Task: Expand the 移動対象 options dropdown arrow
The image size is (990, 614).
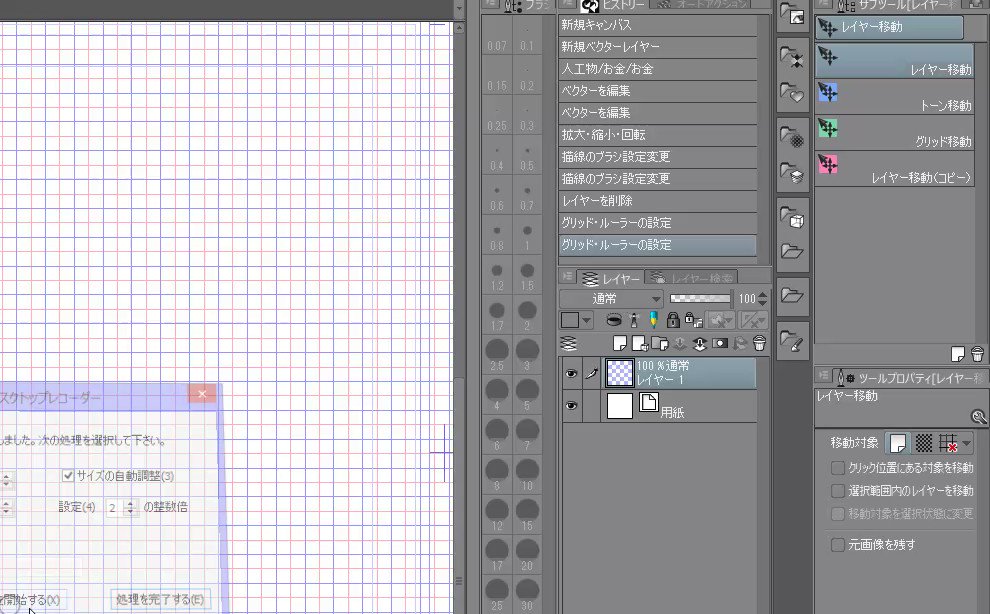Action: (967, 443)
